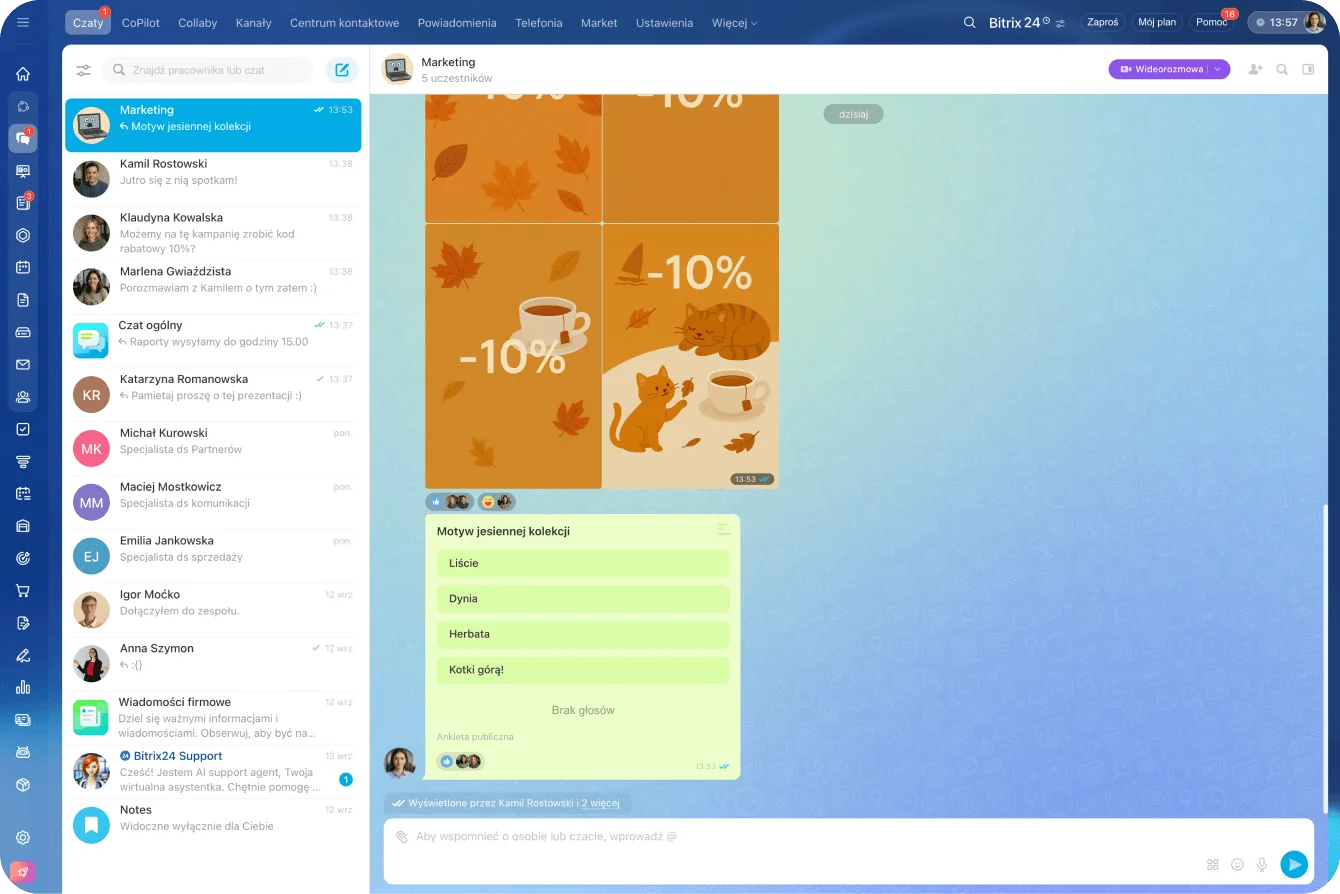The image size is (1340, 894).
Task: Vote for Kotki górą! in the poll
Action: coord(583,669)
